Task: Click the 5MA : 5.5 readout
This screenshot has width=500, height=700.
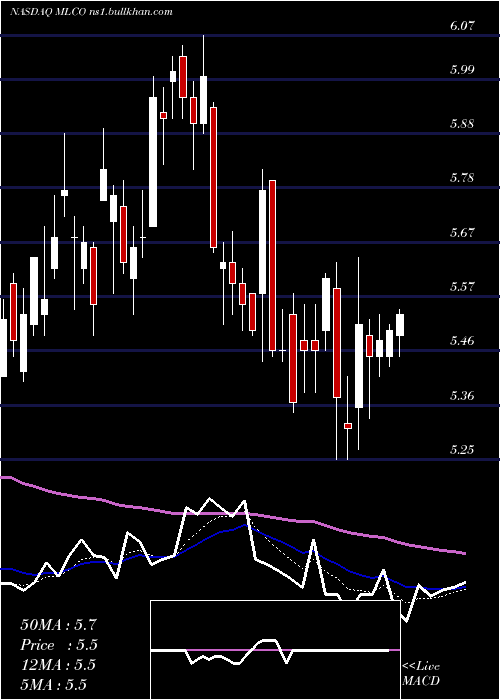Action: pos(53,685)
